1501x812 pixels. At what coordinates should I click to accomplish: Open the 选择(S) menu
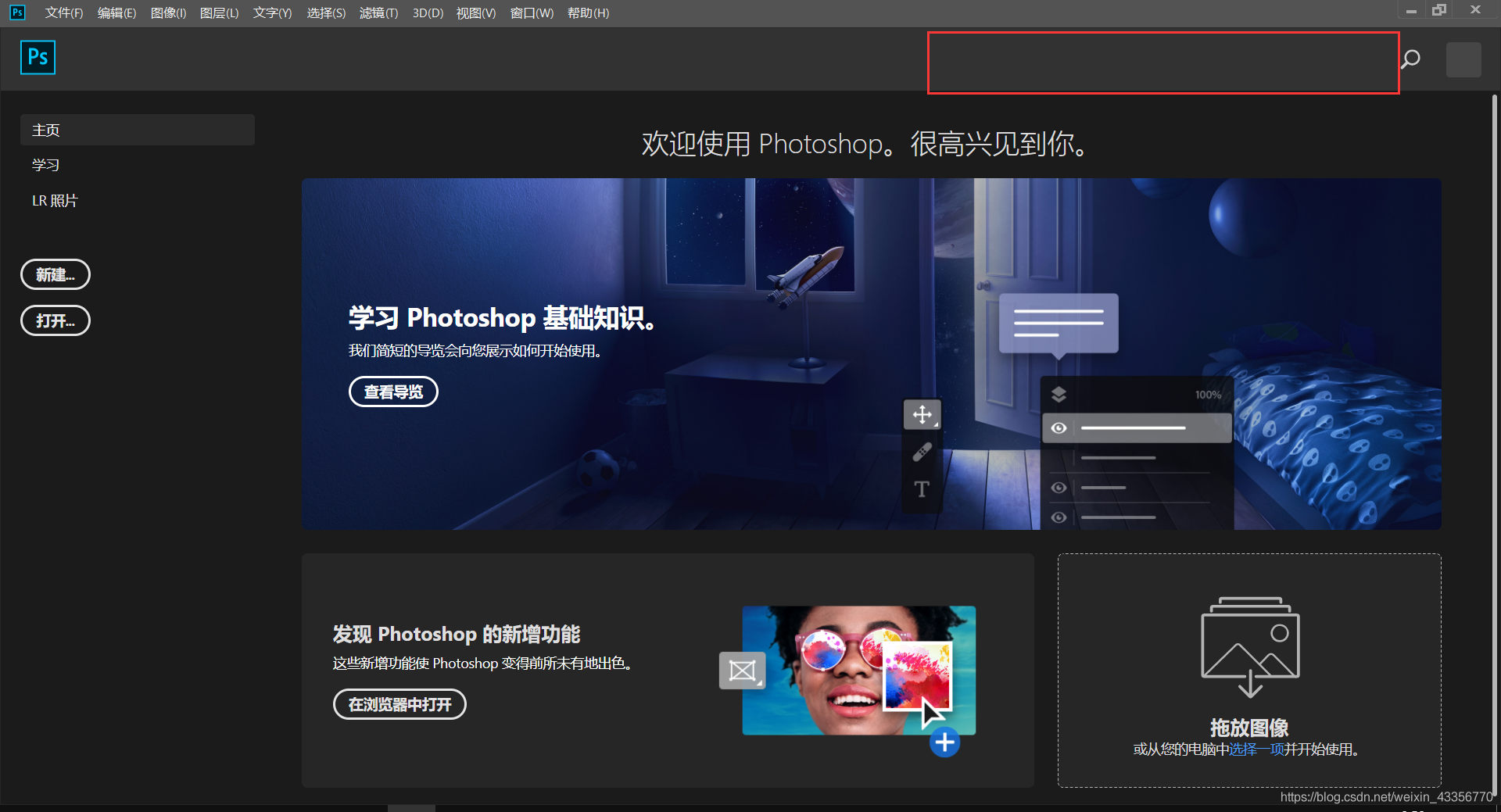[x=326, y=13]
